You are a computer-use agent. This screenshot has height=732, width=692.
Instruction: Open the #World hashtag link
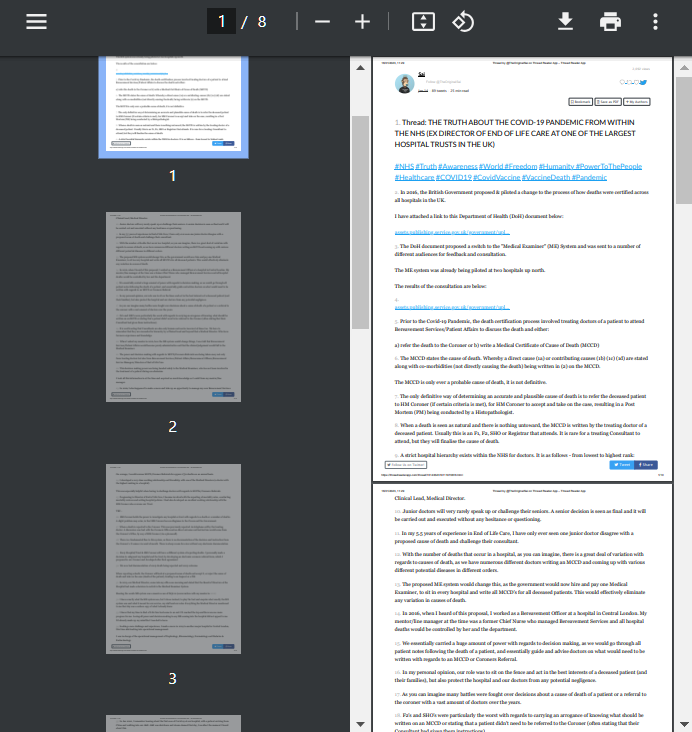click(x=491, y=166)
